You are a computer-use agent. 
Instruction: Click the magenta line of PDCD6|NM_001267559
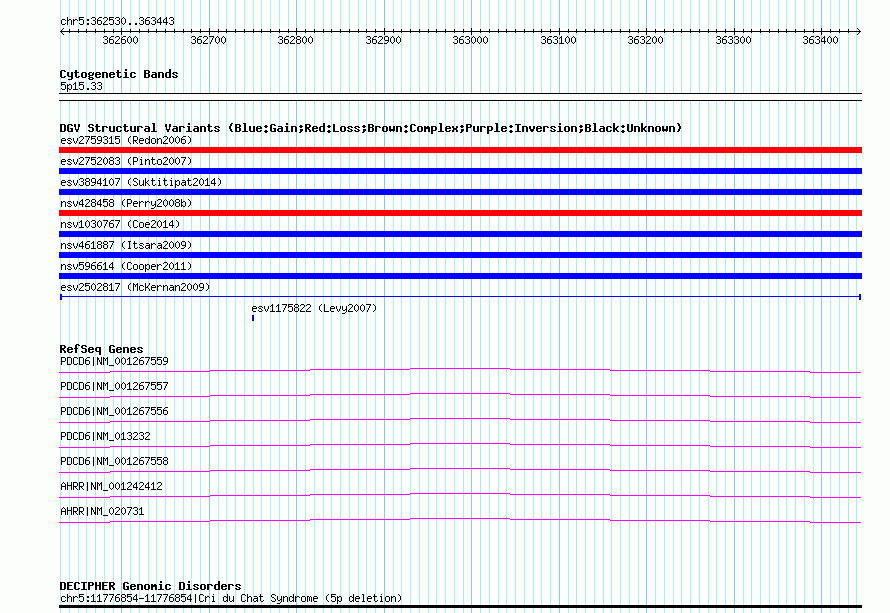(460, 371)
